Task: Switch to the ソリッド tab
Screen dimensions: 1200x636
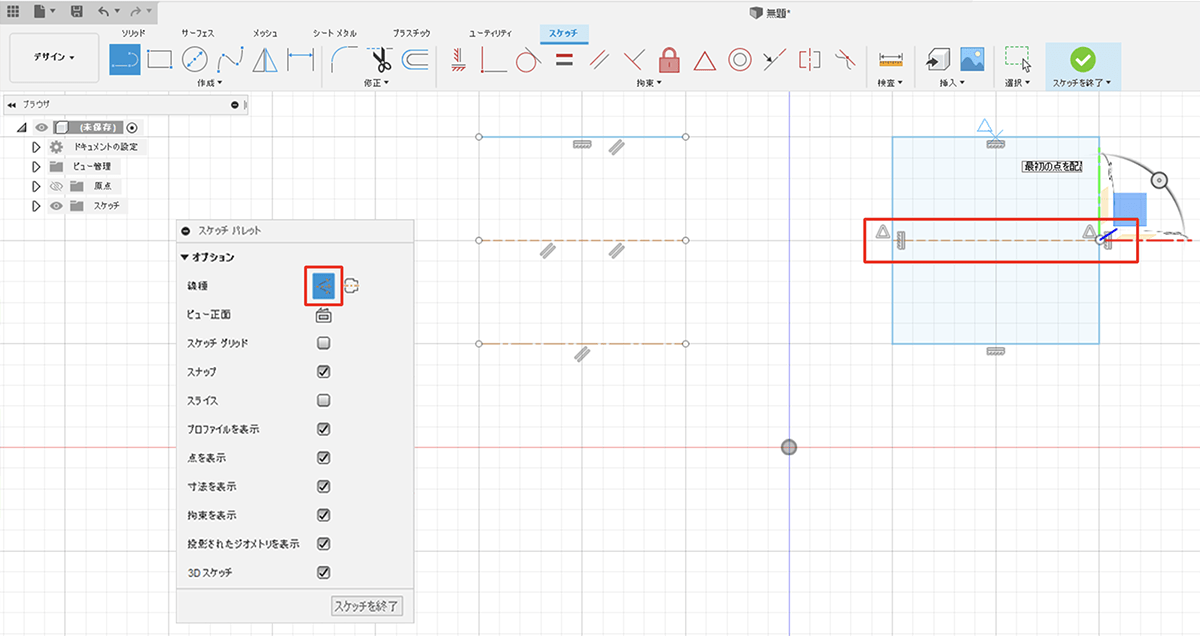Action: pyautogui.click(x=133, y=33)
